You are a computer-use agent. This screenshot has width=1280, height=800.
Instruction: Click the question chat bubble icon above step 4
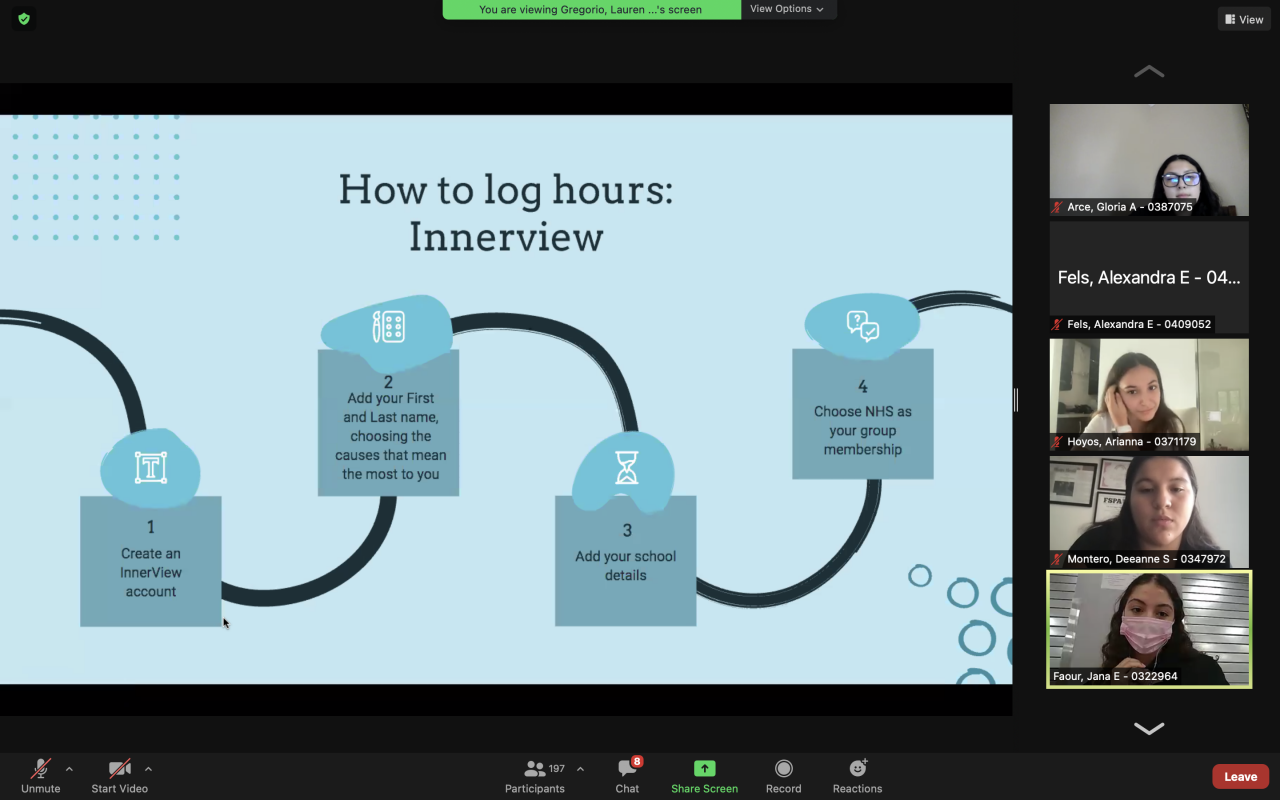tap(863, 326)
